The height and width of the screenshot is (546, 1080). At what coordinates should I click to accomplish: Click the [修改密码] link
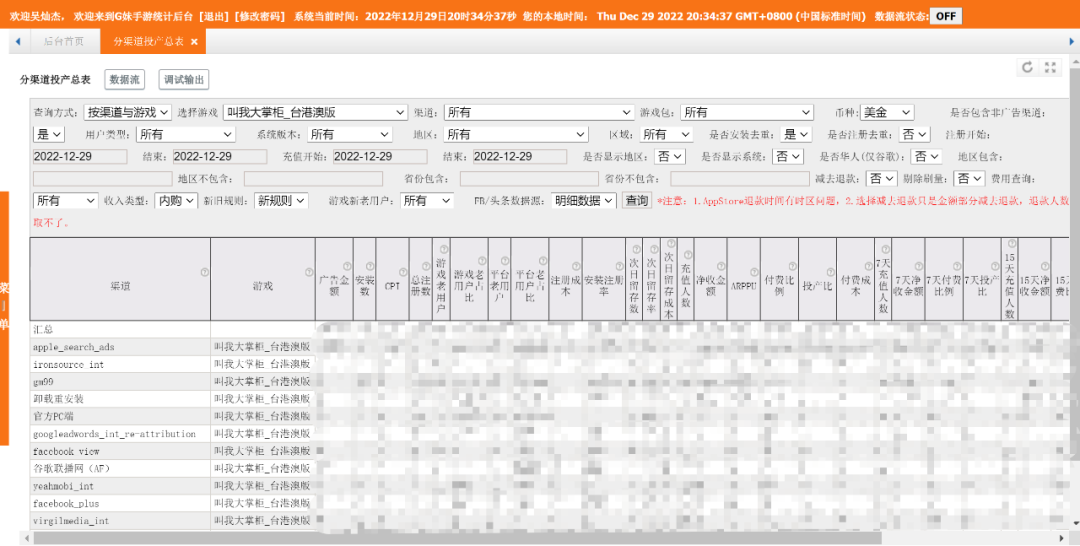(260, 16)
